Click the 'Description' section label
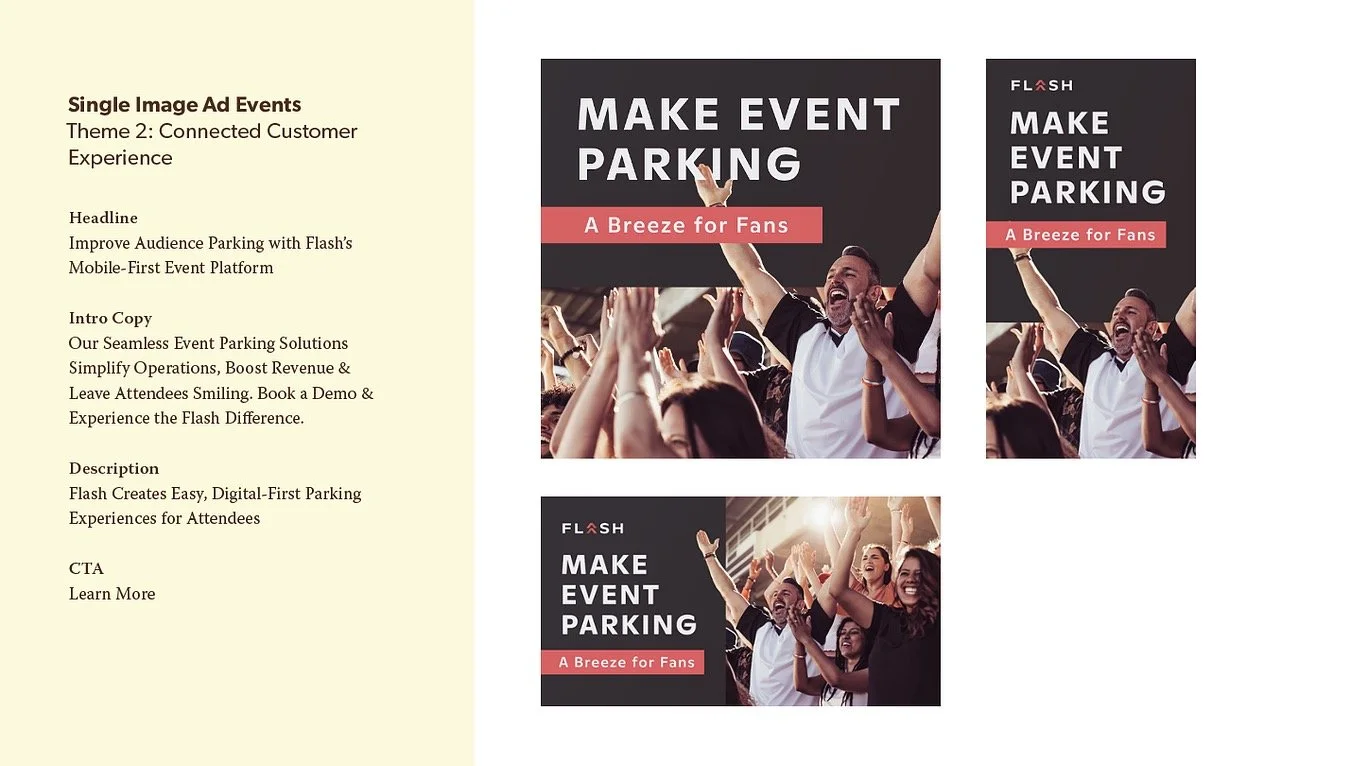 tap(114, 468)
